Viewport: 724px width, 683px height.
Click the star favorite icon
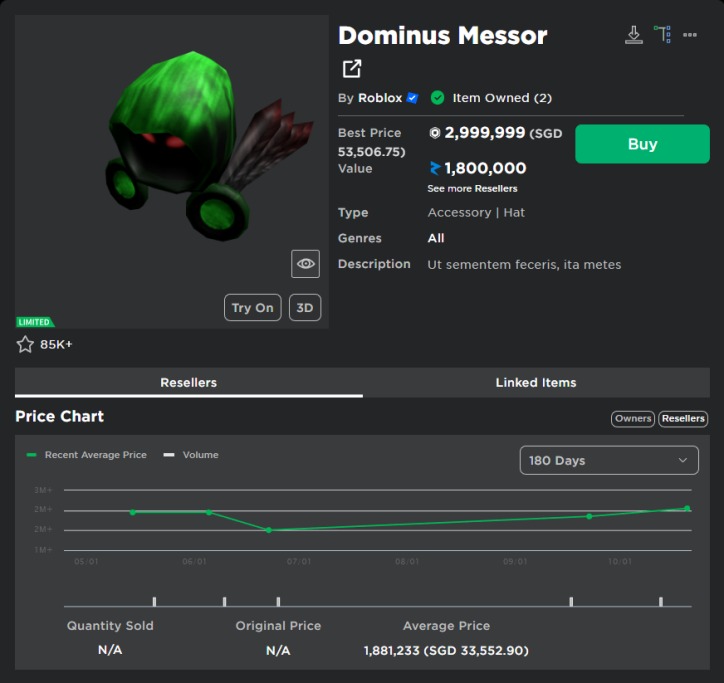[25, 344]
